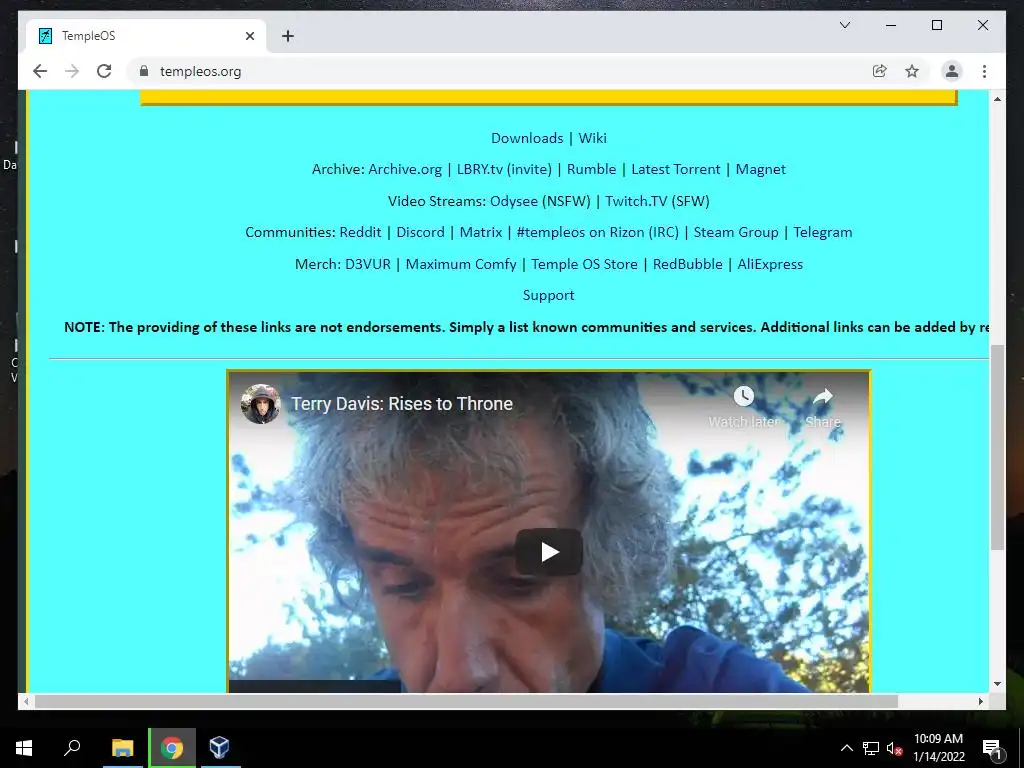
Task: Click the scroll down arrow
Action: [x=997, y=684]
